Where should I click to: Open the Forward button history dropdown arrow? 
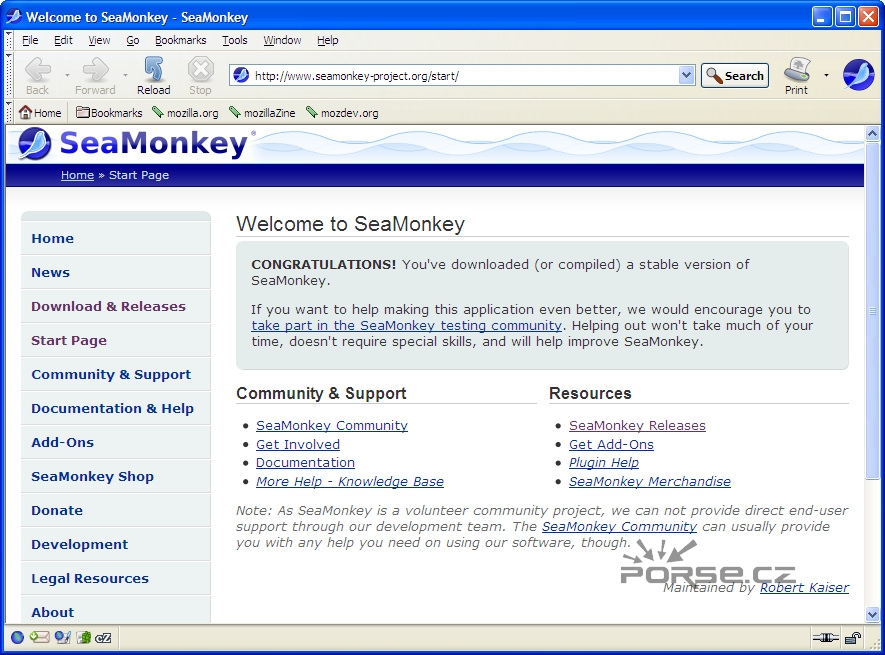point(125,75)
